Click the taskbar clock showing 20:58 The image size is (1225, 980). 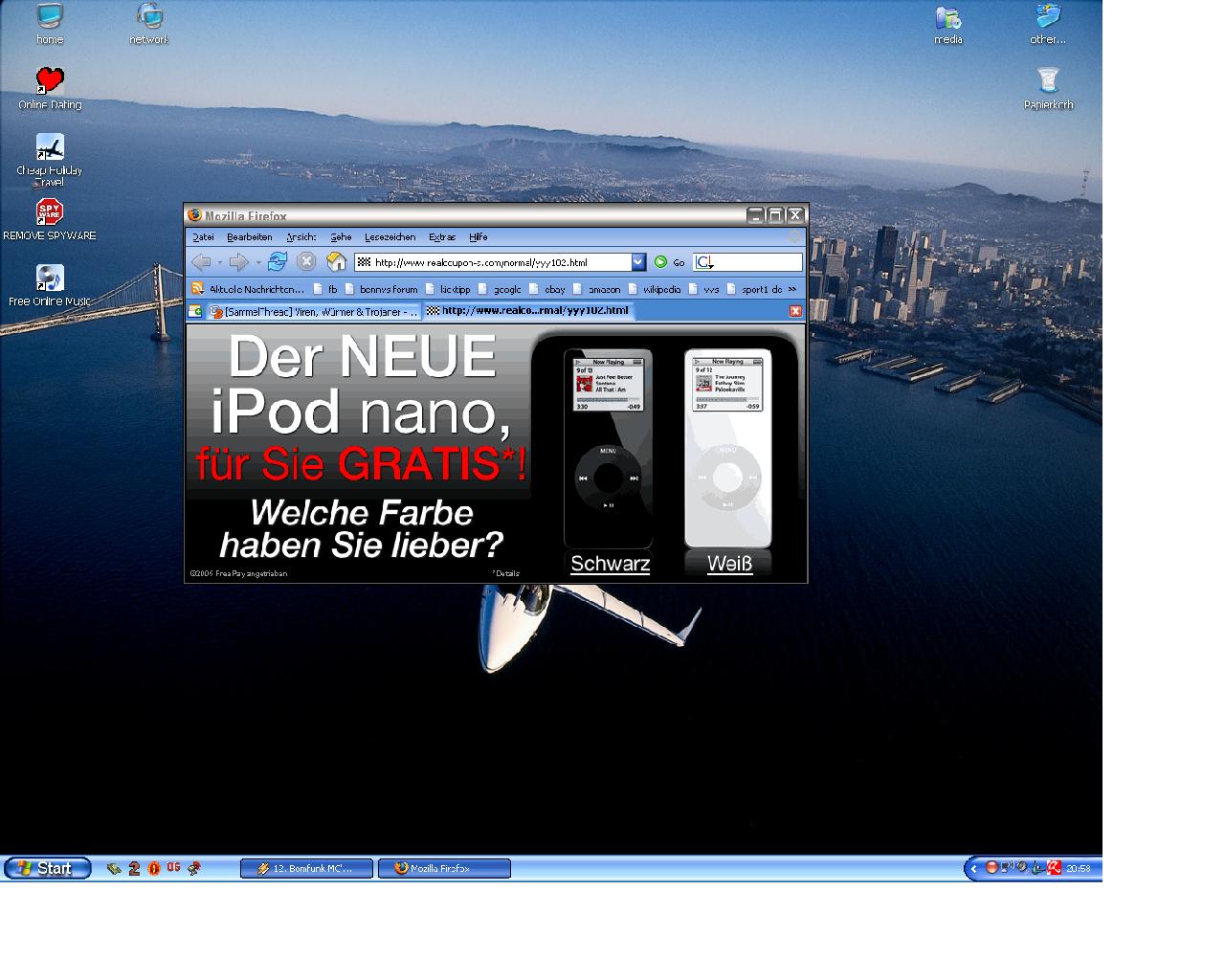pyautogui.click(x=1078, y=868)
